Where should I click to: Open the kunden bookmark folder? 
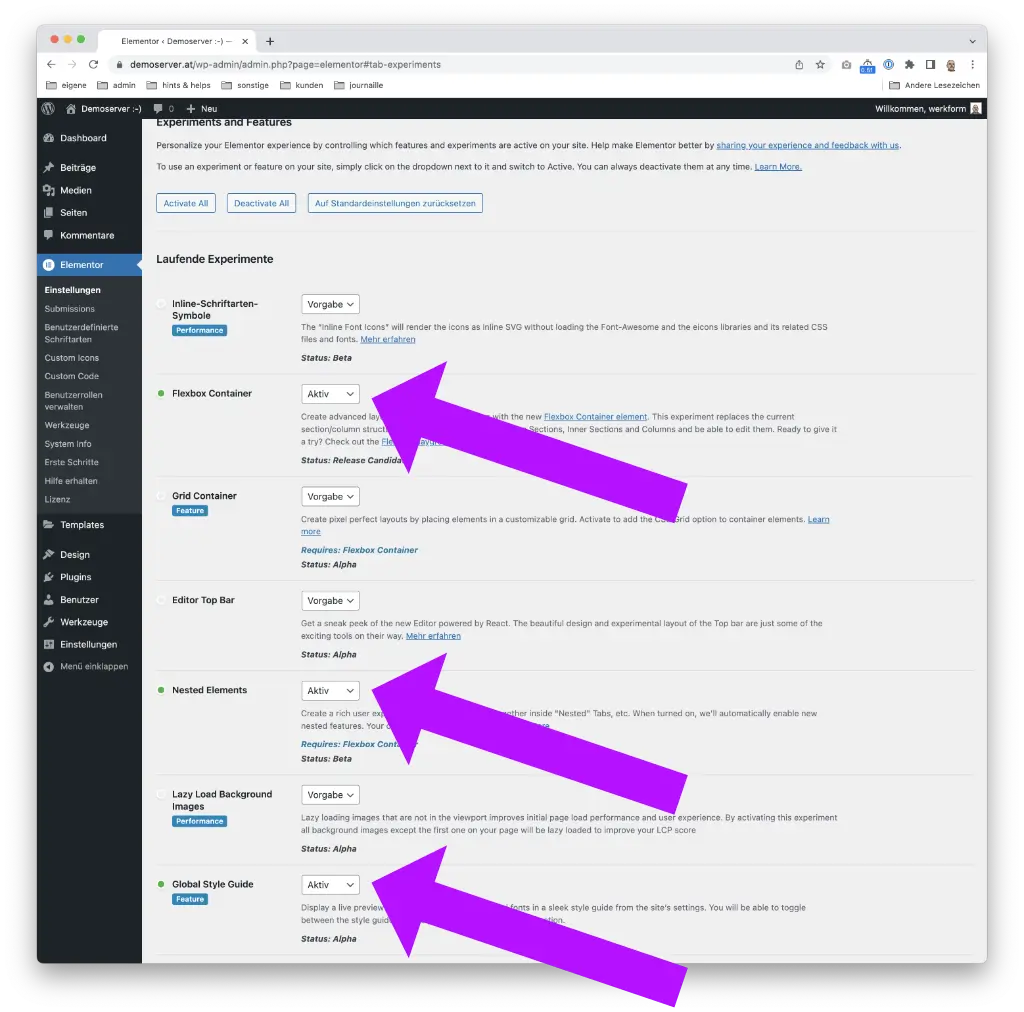[x=301, y=85]
